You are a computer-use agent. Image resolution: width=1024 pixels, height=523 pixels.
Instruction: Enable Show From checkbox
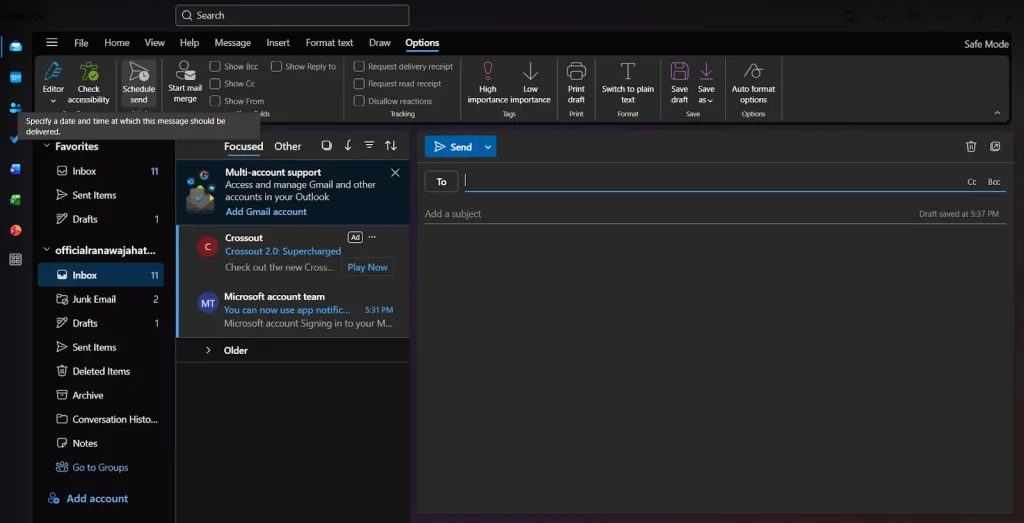tap(215, 101)
